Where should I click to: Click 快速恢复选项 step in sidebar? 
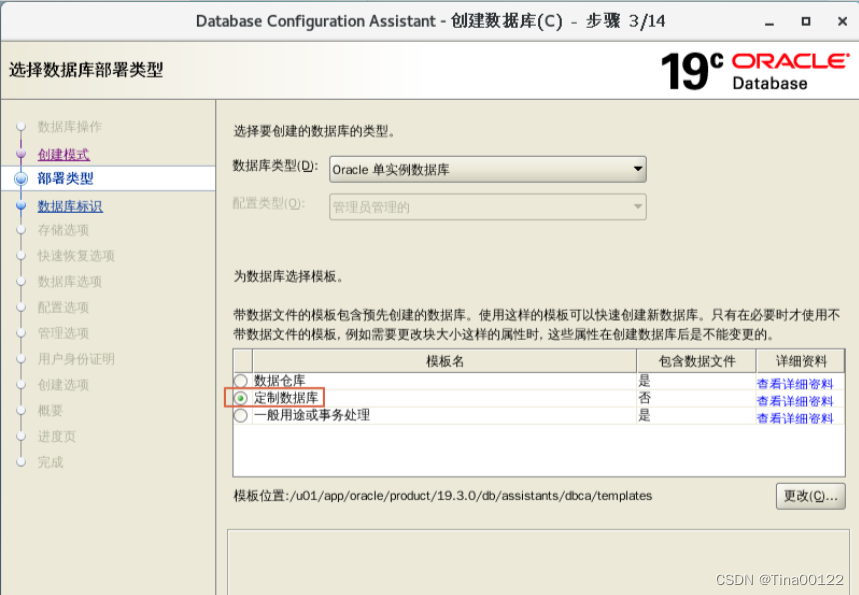[76, 256]
